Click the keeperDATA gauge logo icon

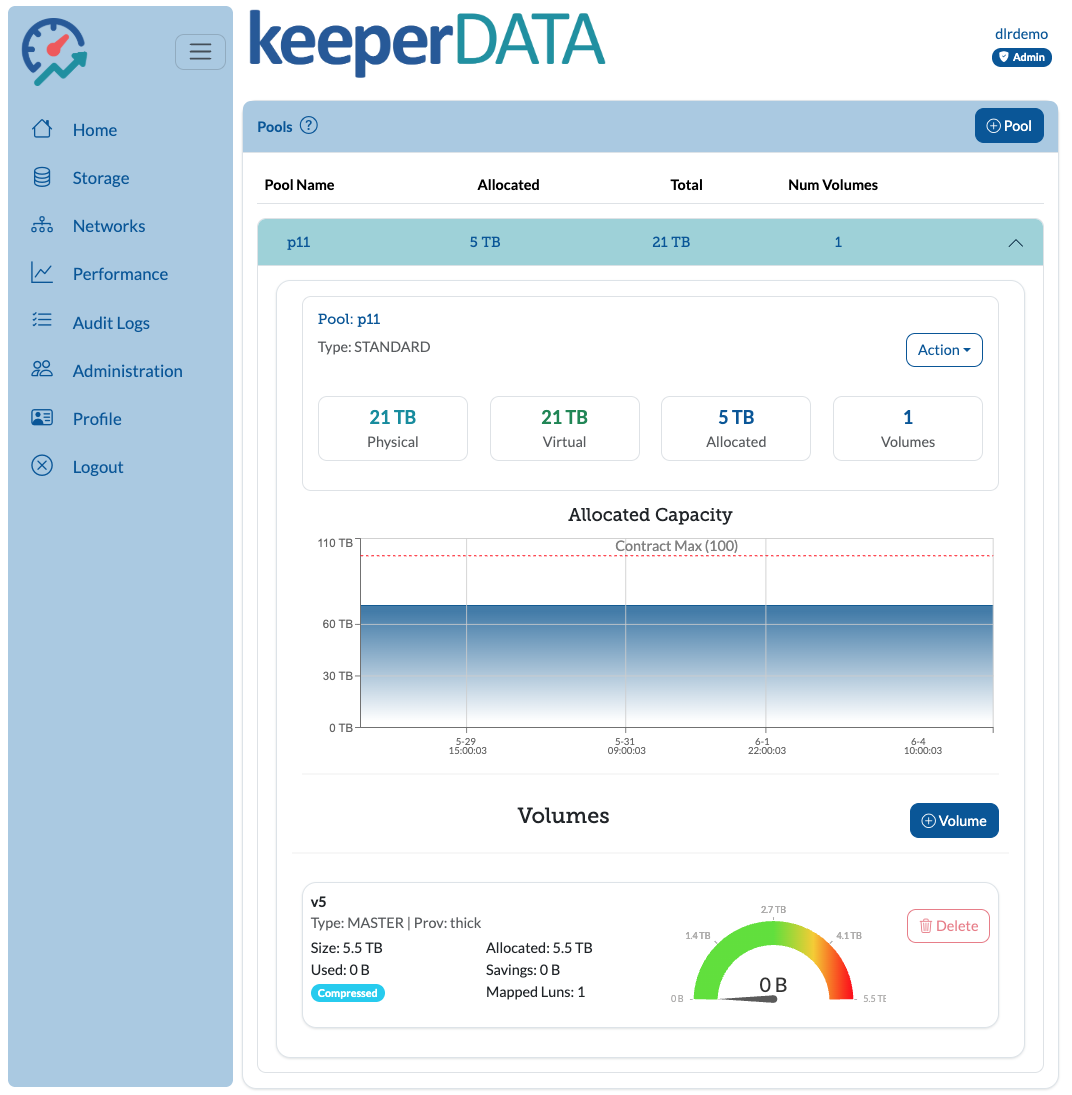pyautogui.click(x=54, y=52)
